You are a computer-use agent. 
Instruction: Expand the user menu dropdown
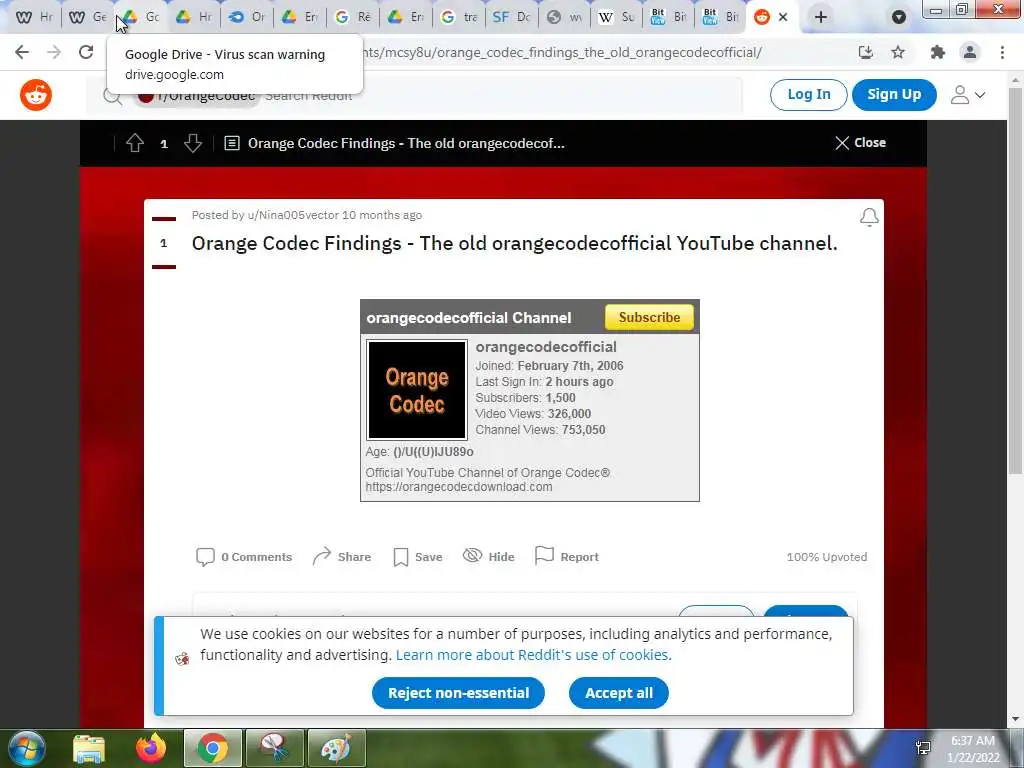pos(968,95)
